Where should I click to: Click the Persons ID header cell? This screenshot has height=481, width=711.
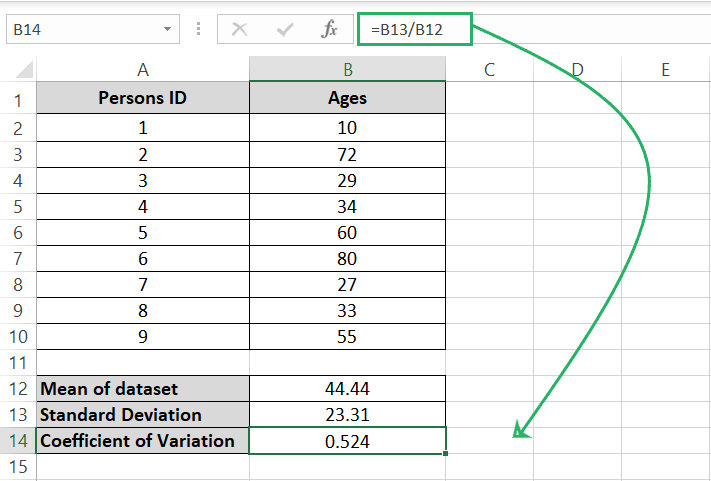143,99
